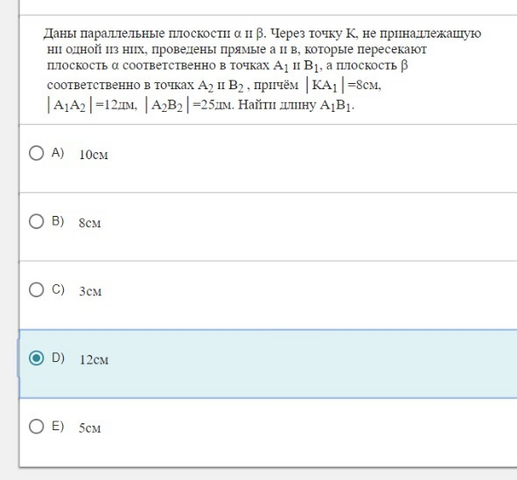The image size is (517, 480).
Task: Click empty area of answer row A
Action: coord(300,158)
